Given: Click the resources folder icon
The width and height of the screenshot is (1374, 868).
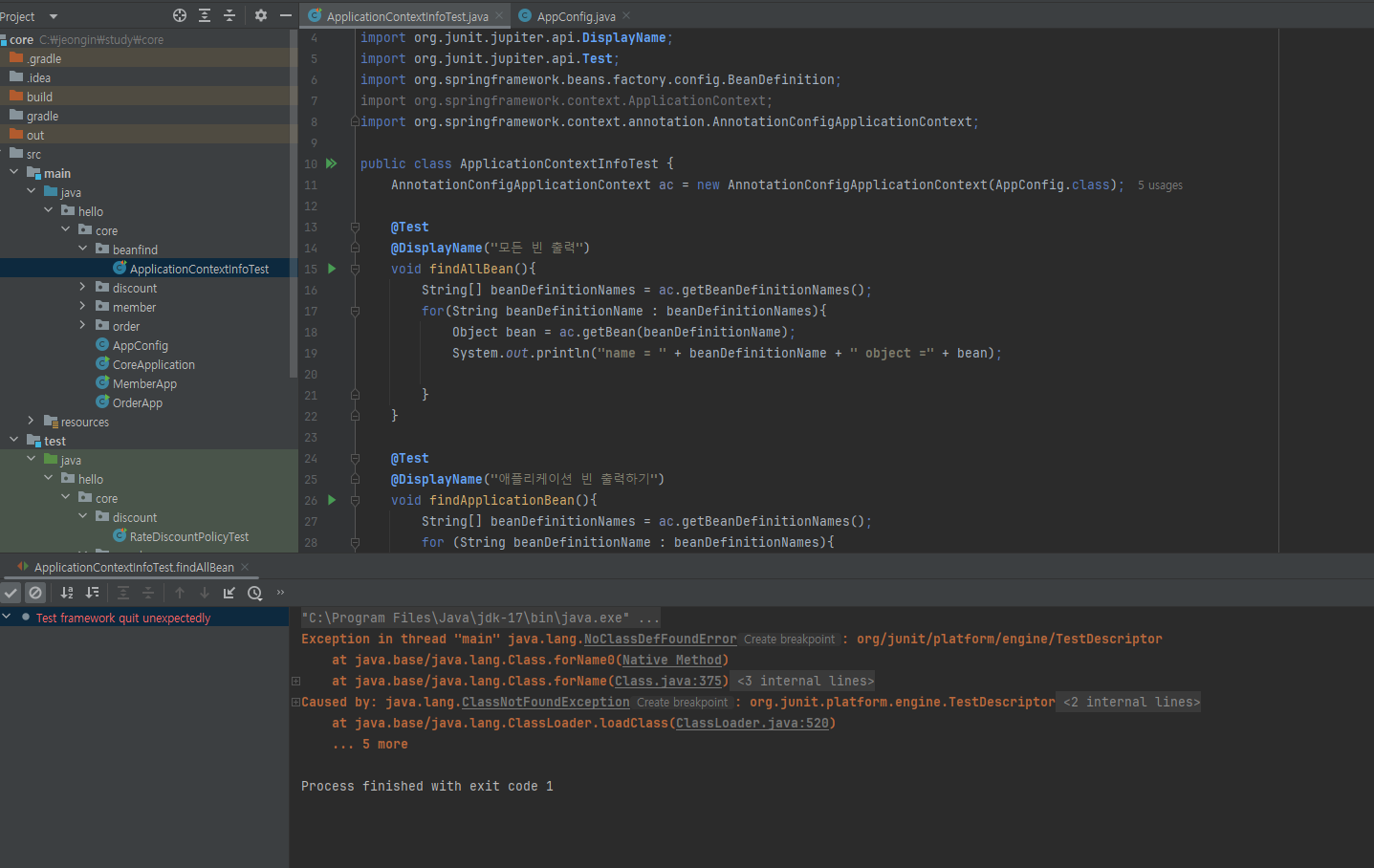Looking at the screenshot, I should tap(51, 422).
